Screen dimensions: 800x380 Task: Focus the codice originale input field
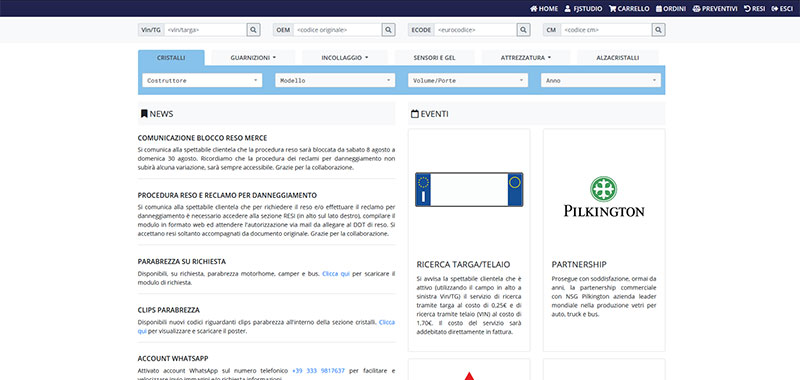point(338,30)
